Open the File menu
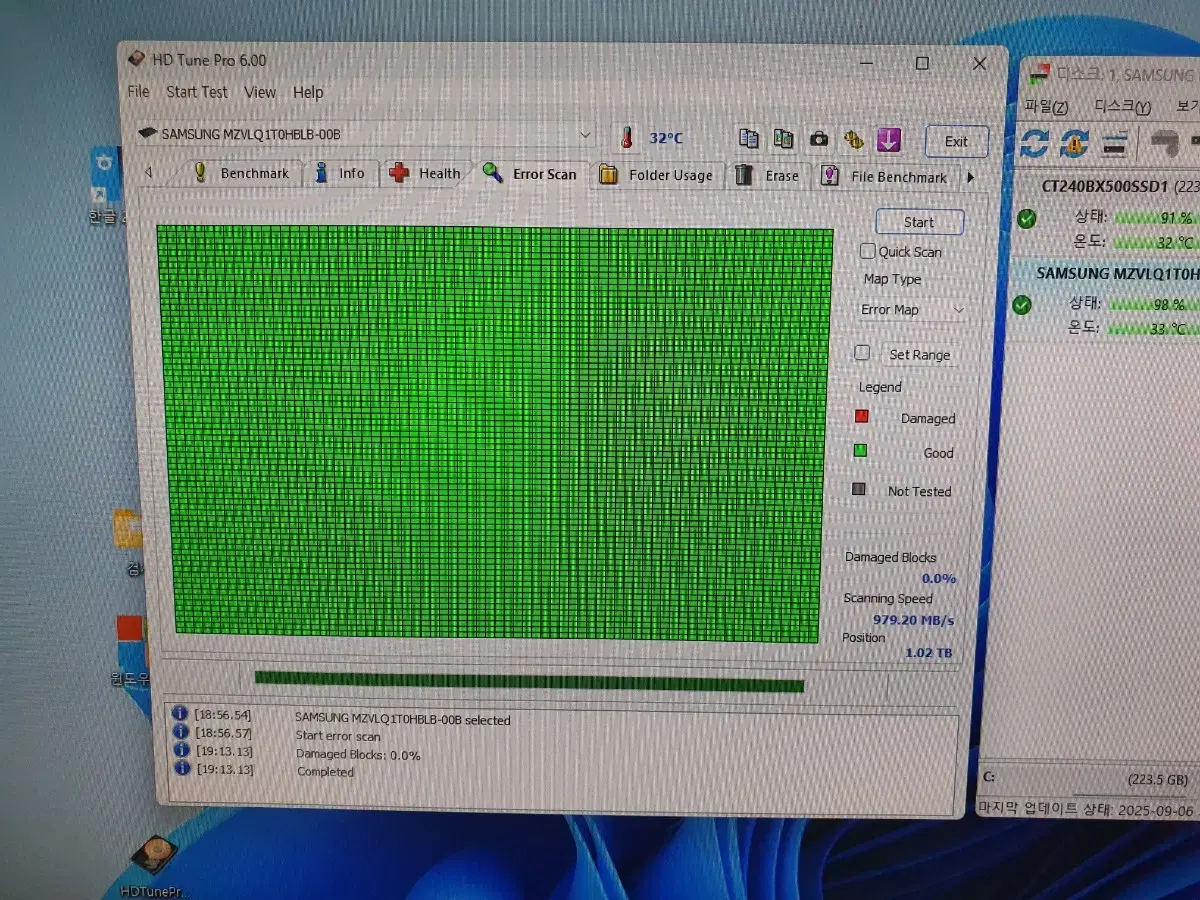Viewport: 1200px width, 900px height. (138, 91)
